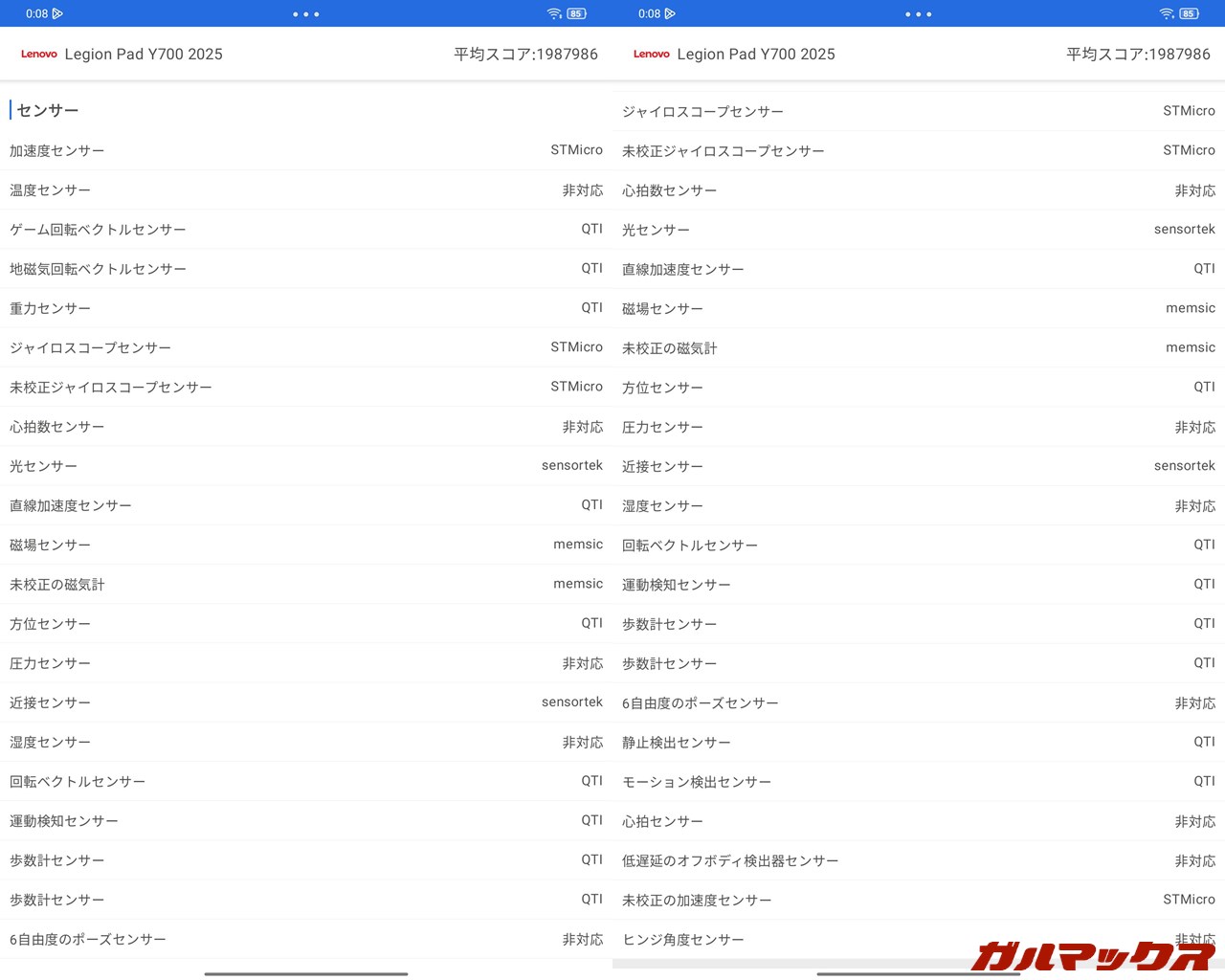1225x980 pixels.
Task: Open the three-dot menu above the left screen
Action: tap(305, 13)
